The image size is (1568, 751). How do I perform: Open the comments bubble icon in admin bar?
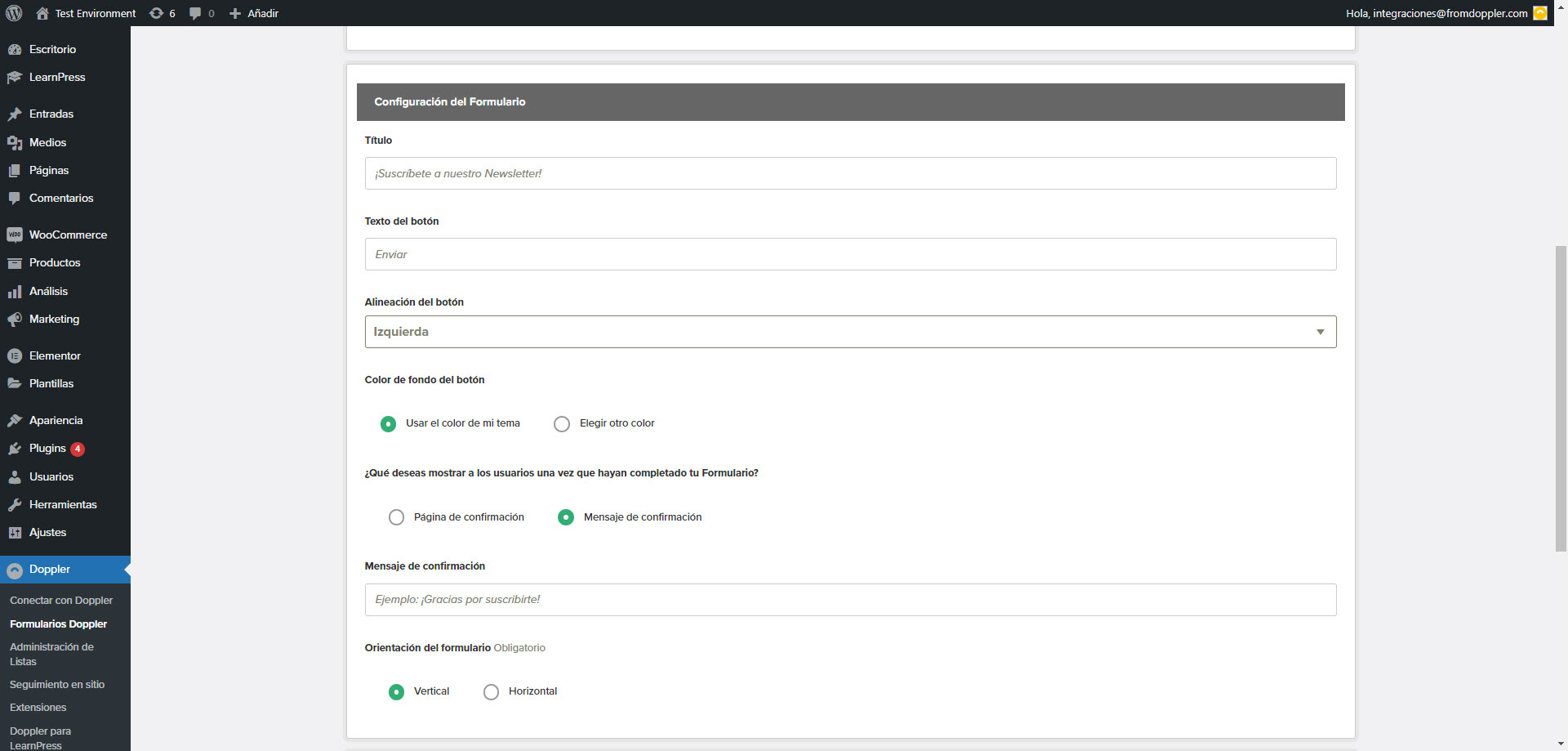tap(195, 13)
